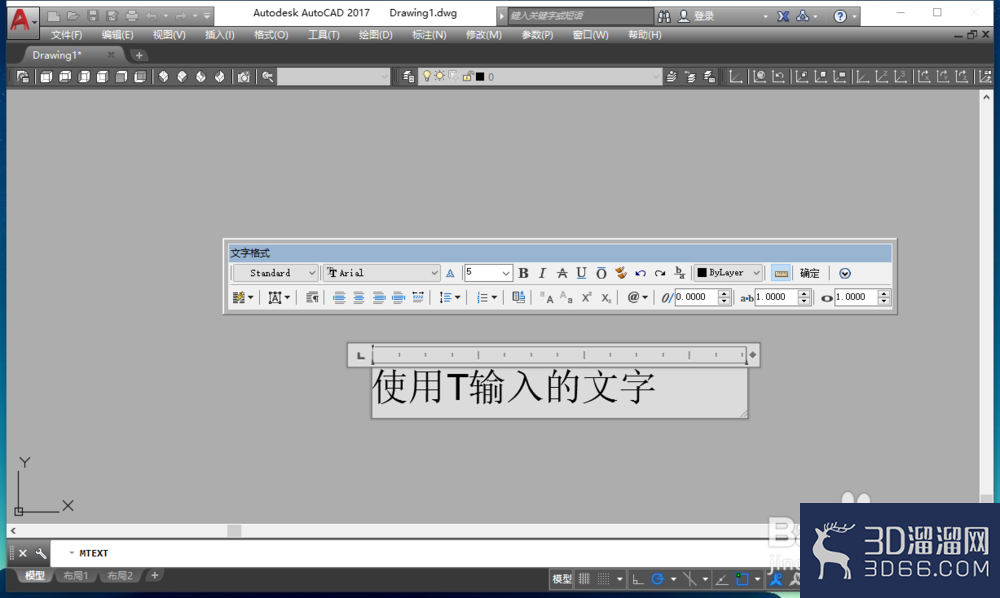Align paragraph text left
The height and width of the screenshot is (598, 1000).
(339, 297)
